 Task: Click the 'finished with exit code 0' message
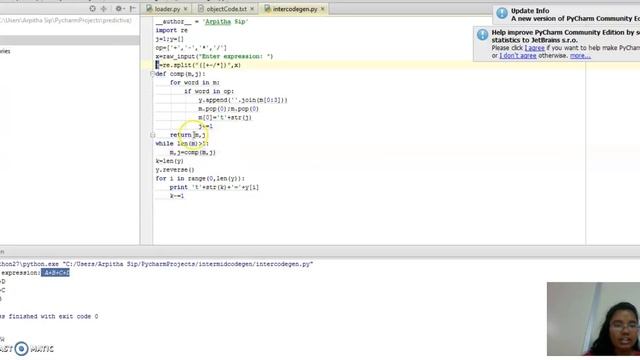pos(49,316)
